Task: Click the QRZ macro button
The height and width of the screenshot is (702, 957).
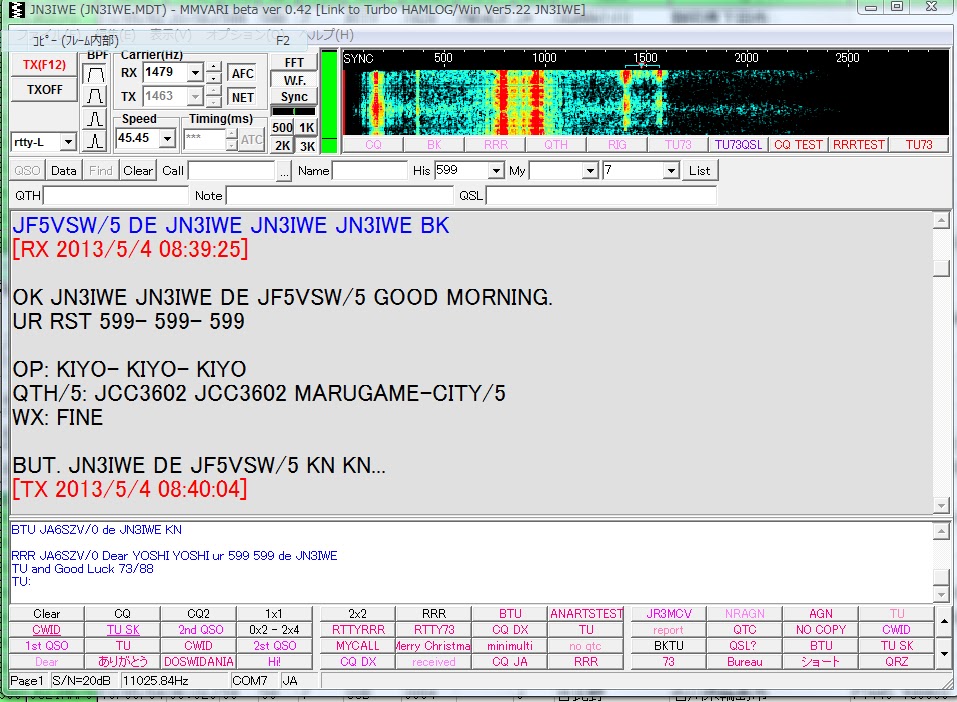Action: click(x=897, y=661)
